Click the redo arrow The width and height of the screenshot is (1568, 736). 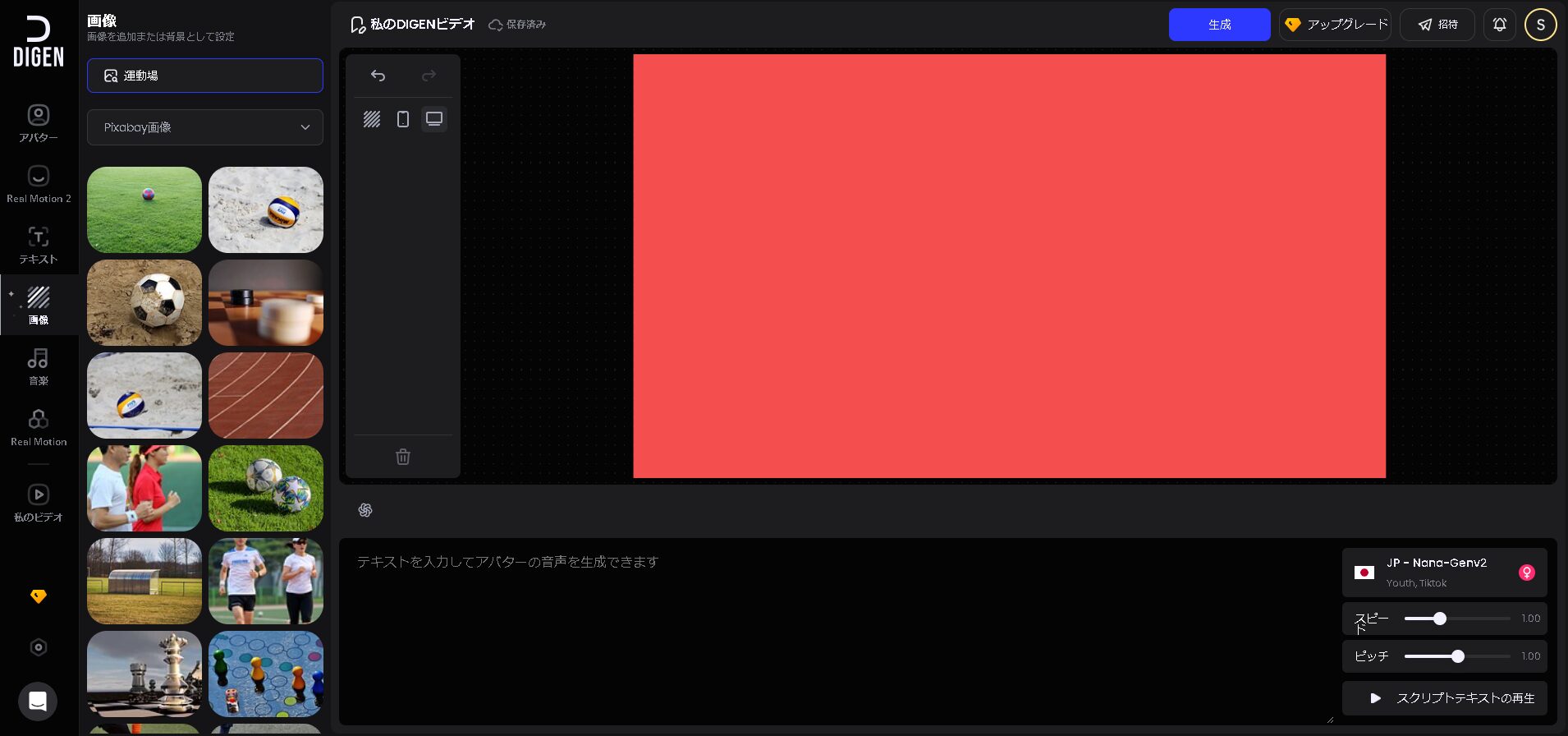429,76
